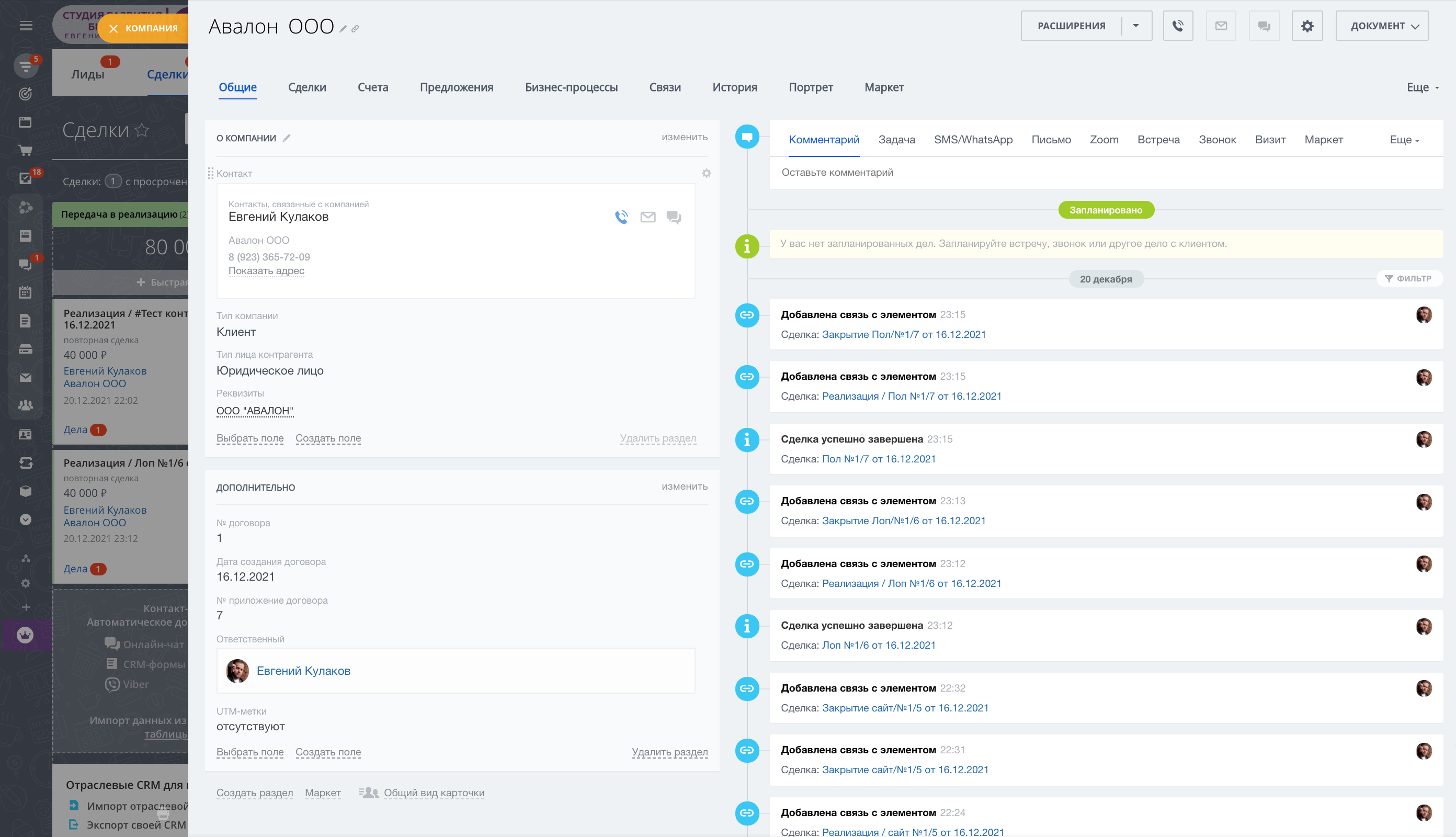Call Евгений Кулаков via contact phone icon

click(621, 217)
